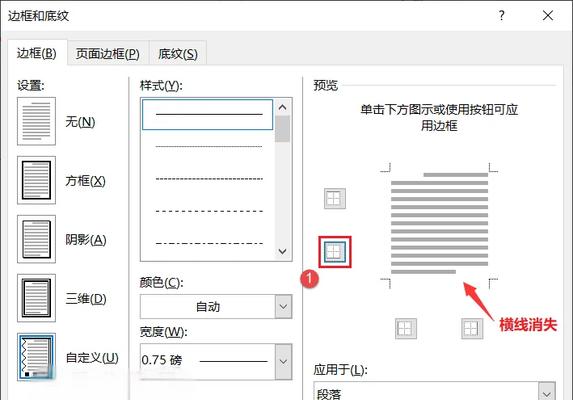
Task: Choose the 自定义(U) custom border icon
Action: tap(36, 357)
